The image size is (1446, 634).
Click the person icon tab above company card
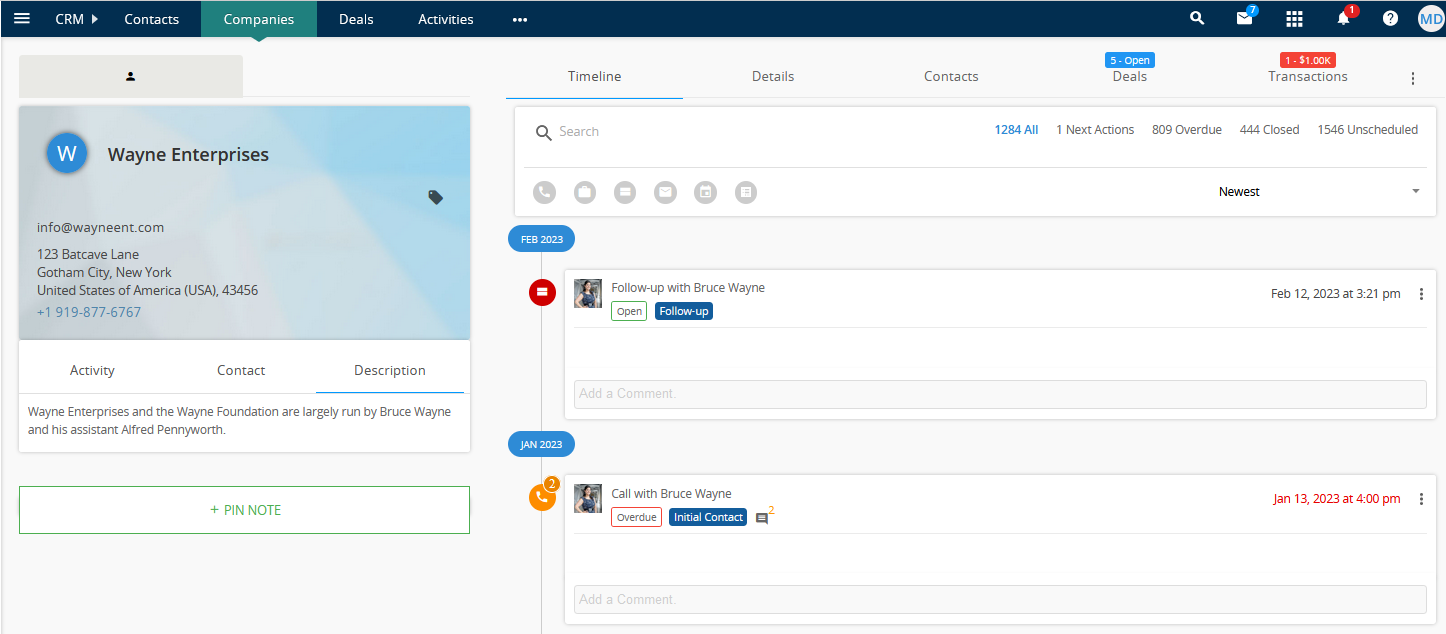(131, 76)
